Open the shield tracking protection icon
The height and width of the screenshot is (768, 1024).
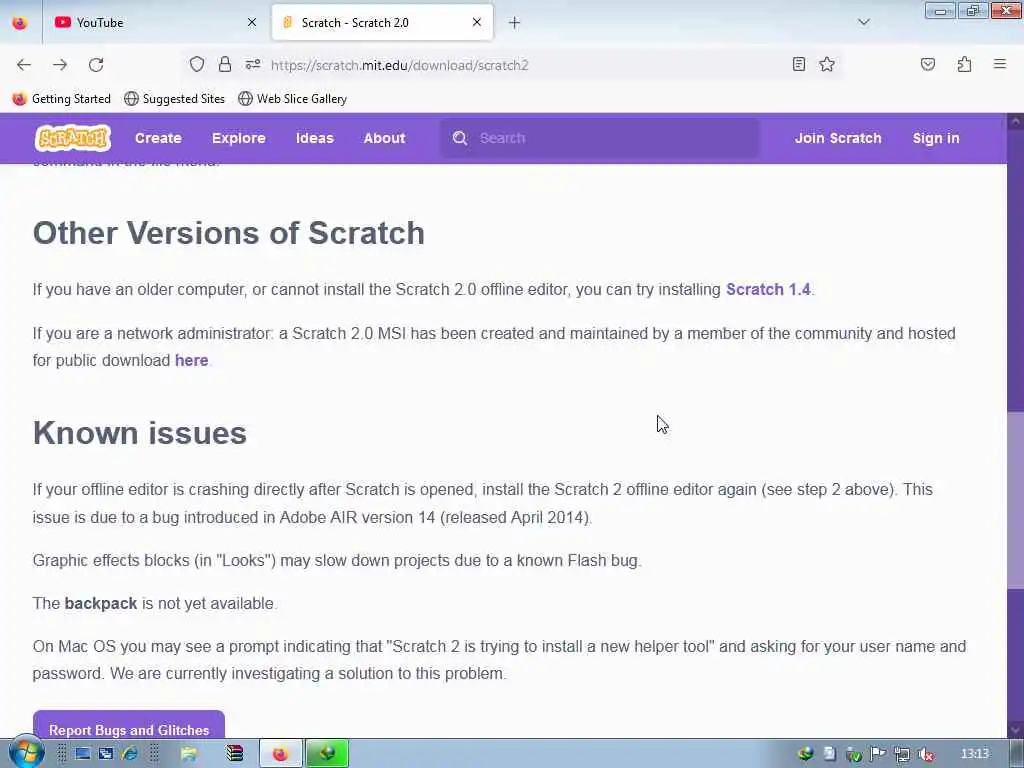pos(197,64)
